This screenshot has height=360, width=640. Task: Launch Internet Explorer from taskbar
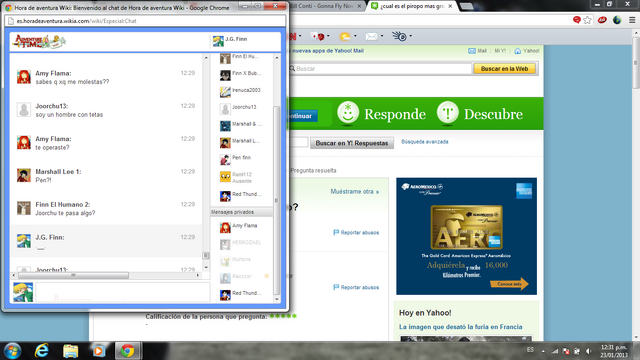[41, 351]
